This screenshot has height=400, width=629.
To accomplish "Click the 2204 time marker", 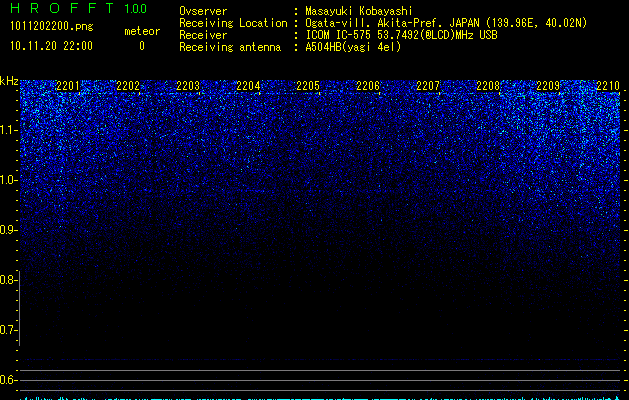I will tap(248, 85).
